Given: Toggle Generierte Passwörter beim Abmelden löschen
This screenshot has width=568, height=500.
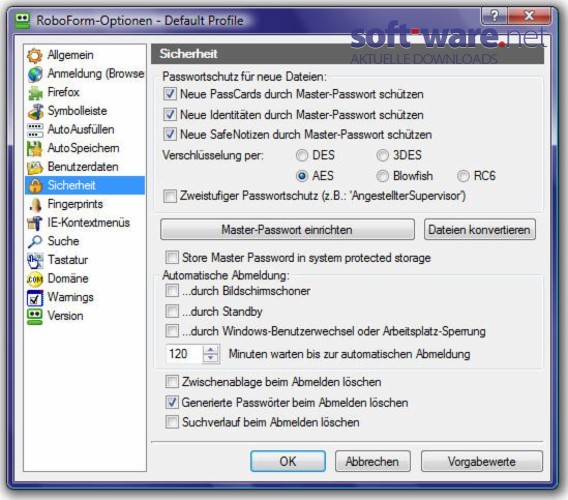Looking at the screenshot, I should click(x=172, y=402).
